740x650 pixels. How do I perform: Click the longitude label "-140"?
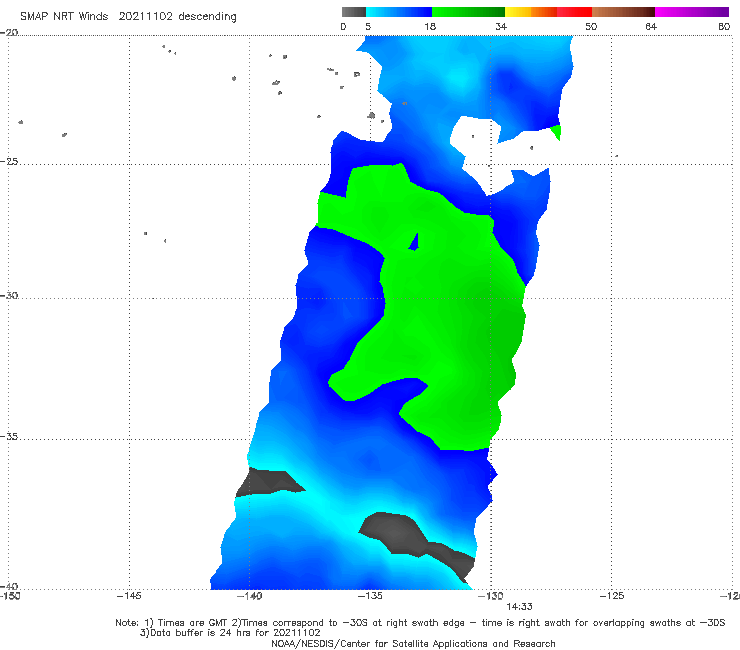(x=249, y=596)
